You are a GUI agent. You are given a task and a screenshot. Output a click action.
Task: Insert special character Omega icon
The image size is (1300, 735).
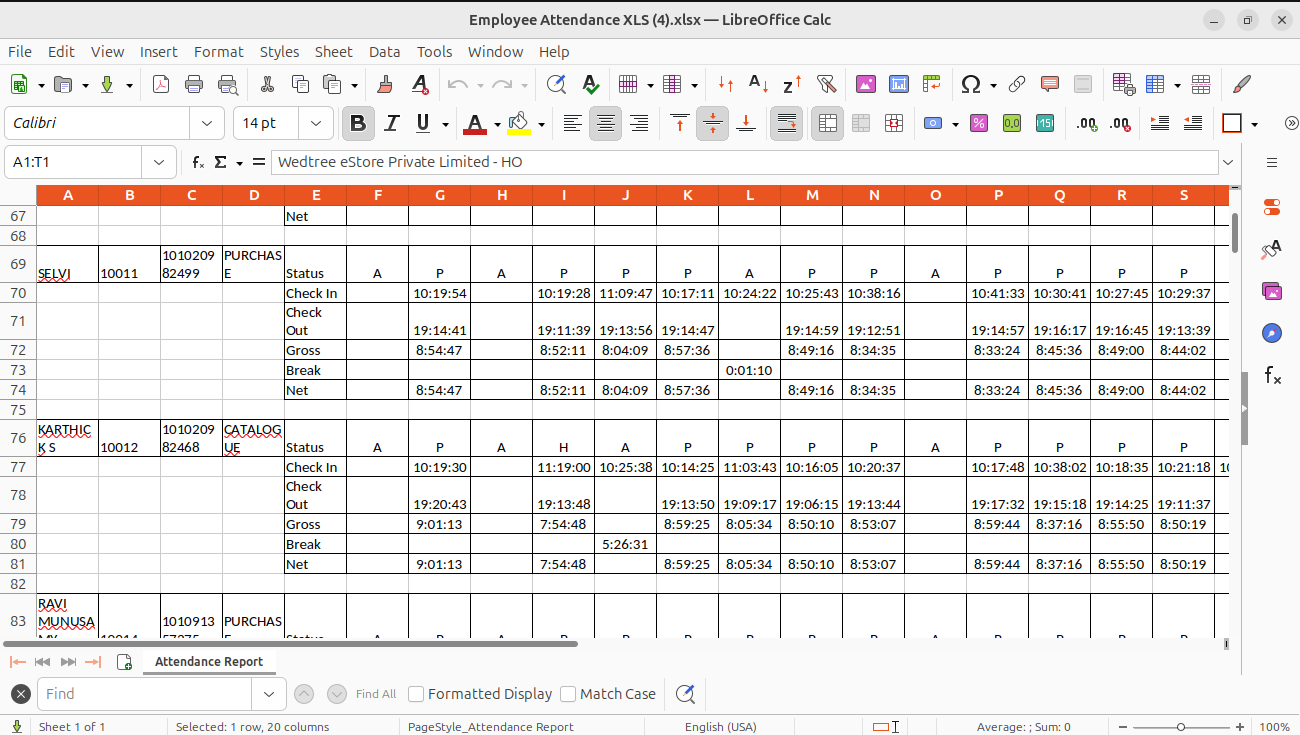[x=970, y=85]
